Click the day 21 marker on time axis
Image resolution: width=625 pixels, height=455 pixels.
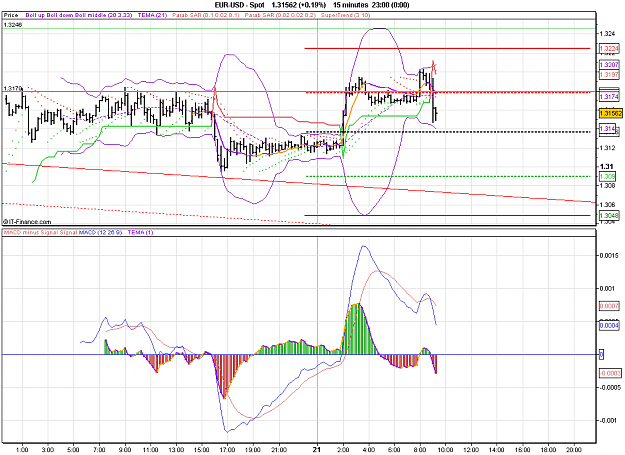click(317, 449)
